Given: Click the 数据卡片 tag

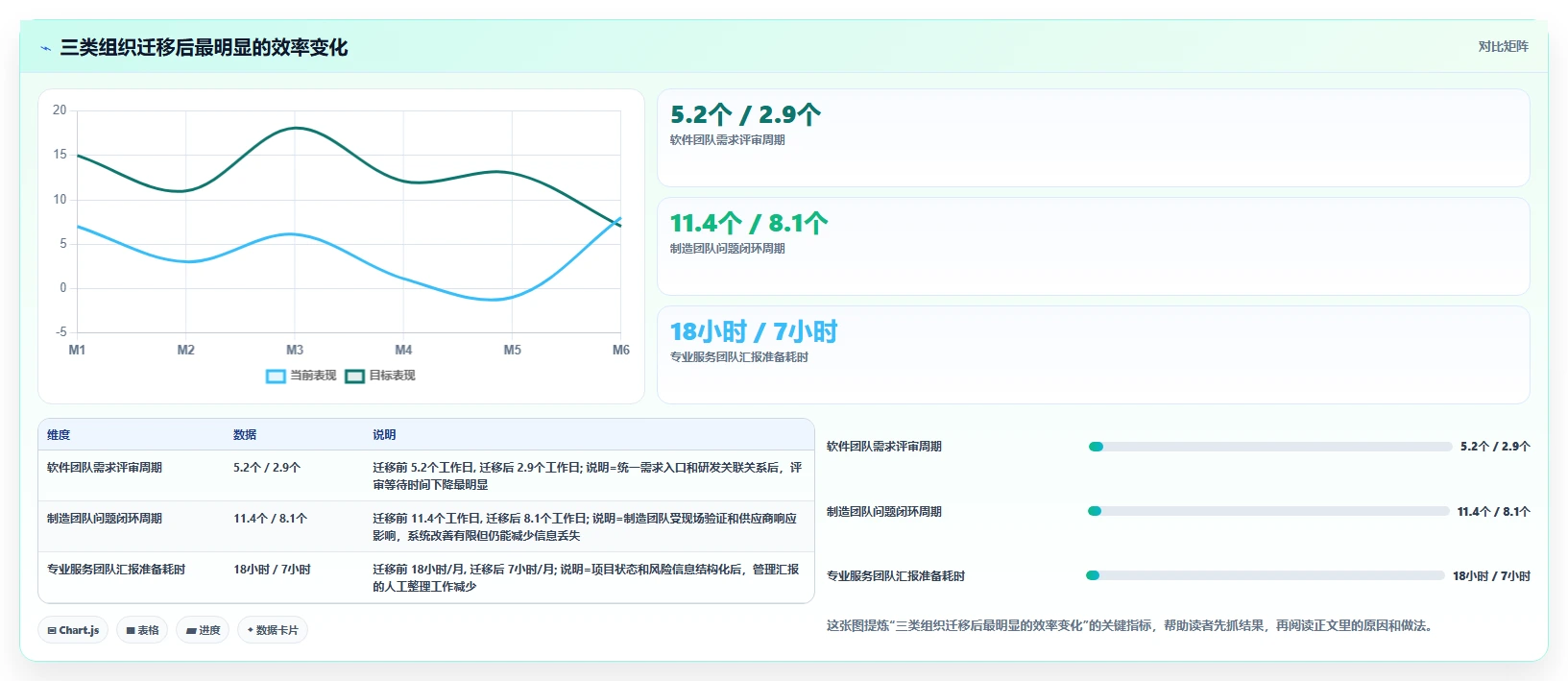Looking at the screenshot, I should pos(273,630).
